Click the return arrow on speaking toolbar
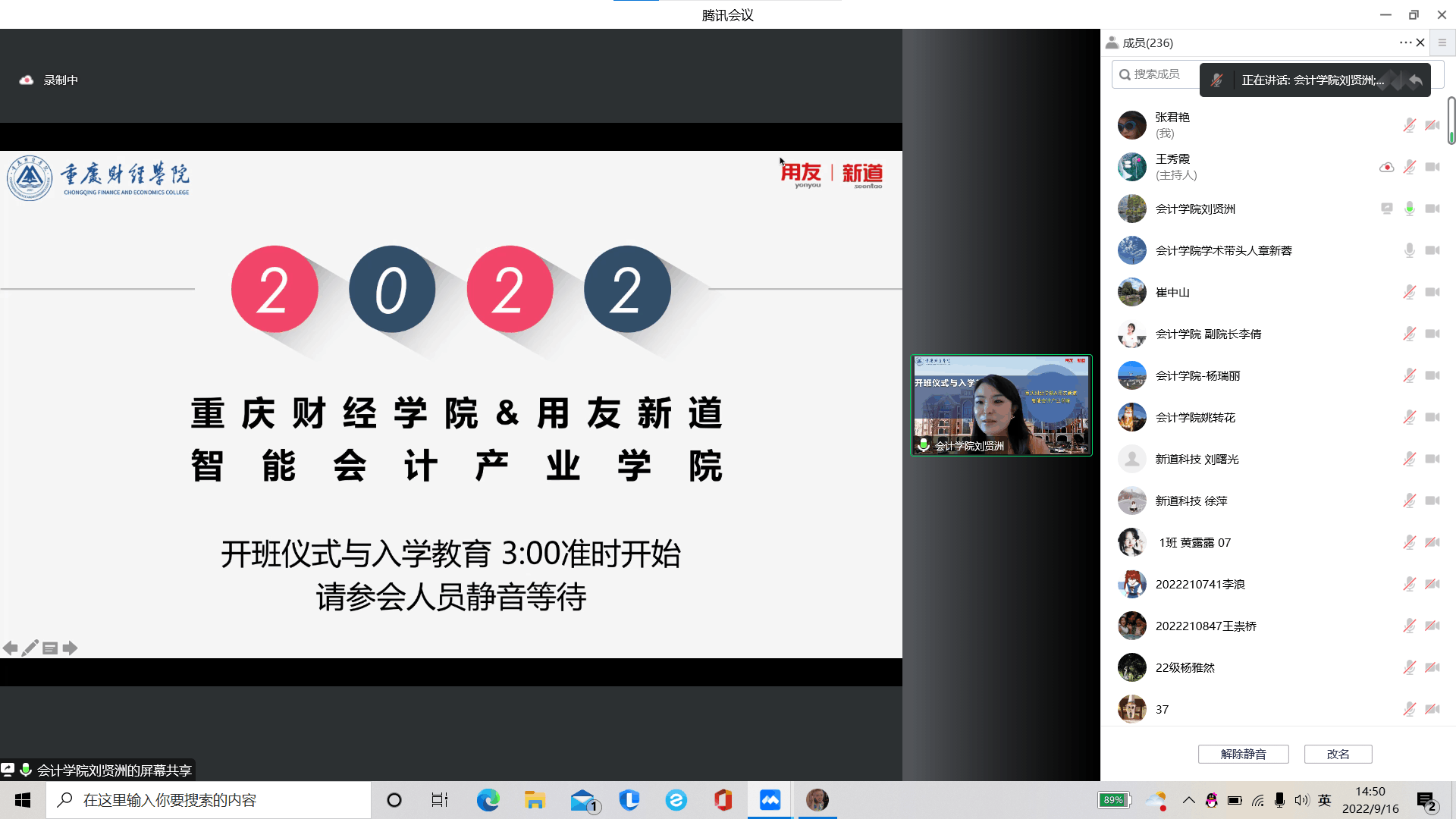1456x819 pixels. point(1415,80)
